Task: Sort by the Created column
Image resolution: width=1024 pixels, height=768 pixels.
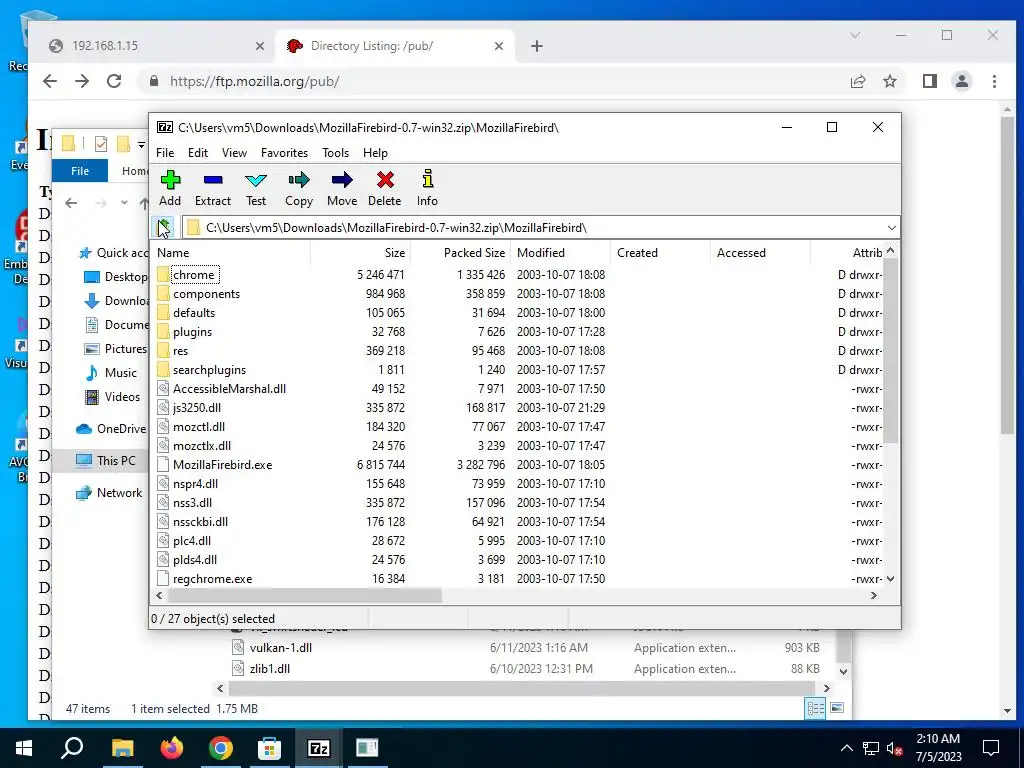Action: [x=660, y=253]
